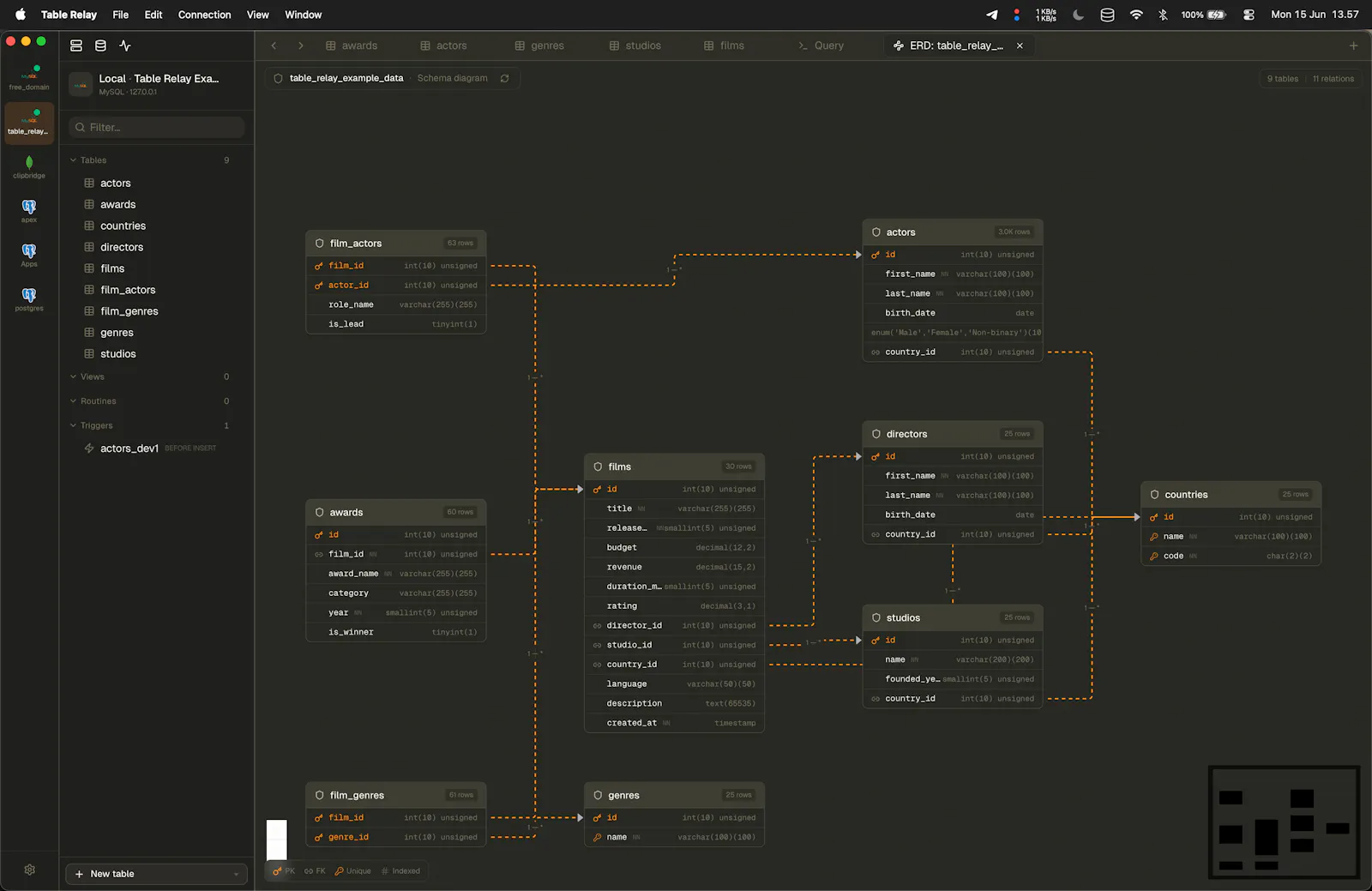Click award_name column in awards entity
The width and height of the screenshot is (1372, 891).
click(396, 574)
